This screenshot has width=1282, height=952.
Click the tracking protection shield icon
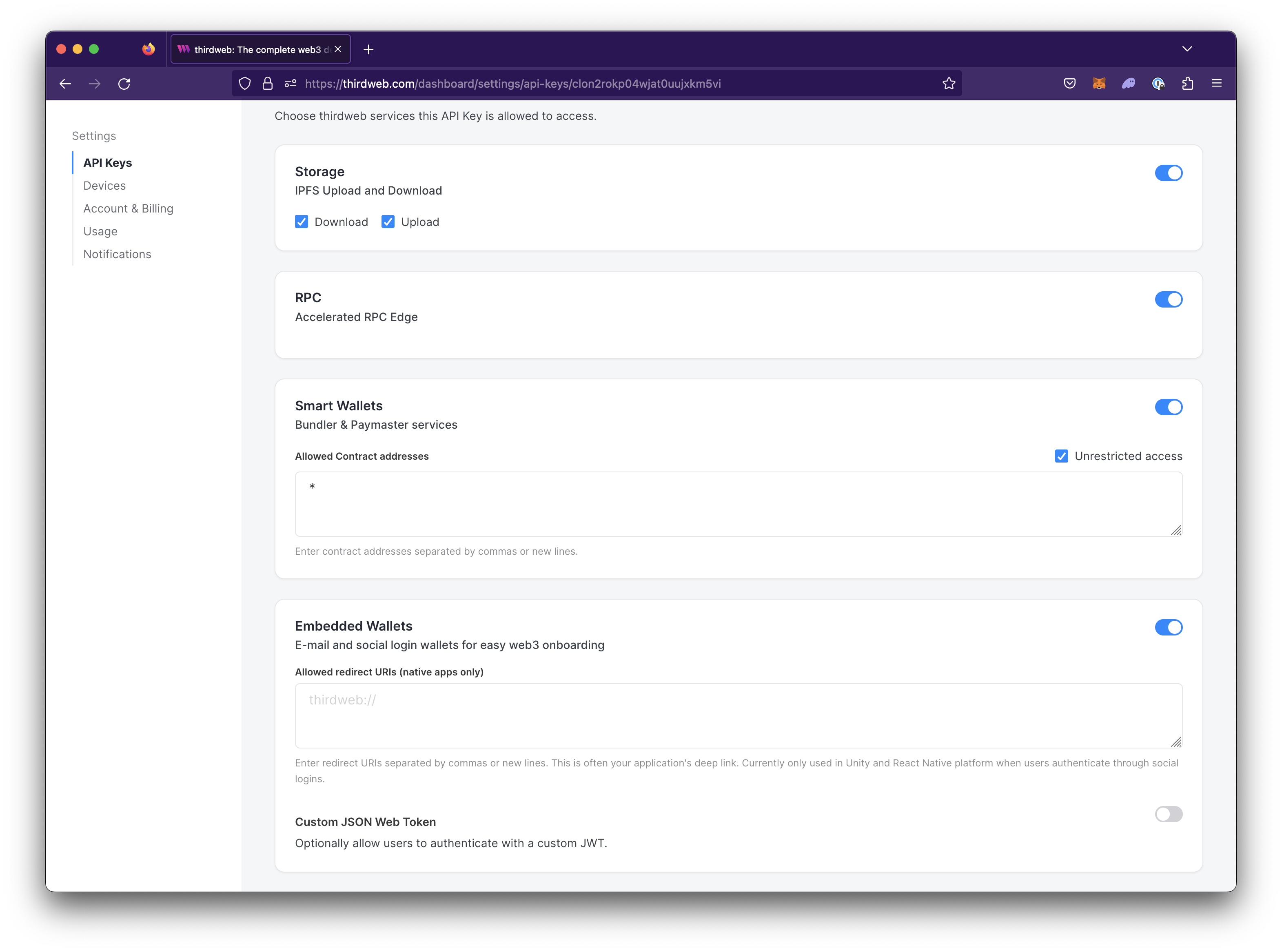244,84
